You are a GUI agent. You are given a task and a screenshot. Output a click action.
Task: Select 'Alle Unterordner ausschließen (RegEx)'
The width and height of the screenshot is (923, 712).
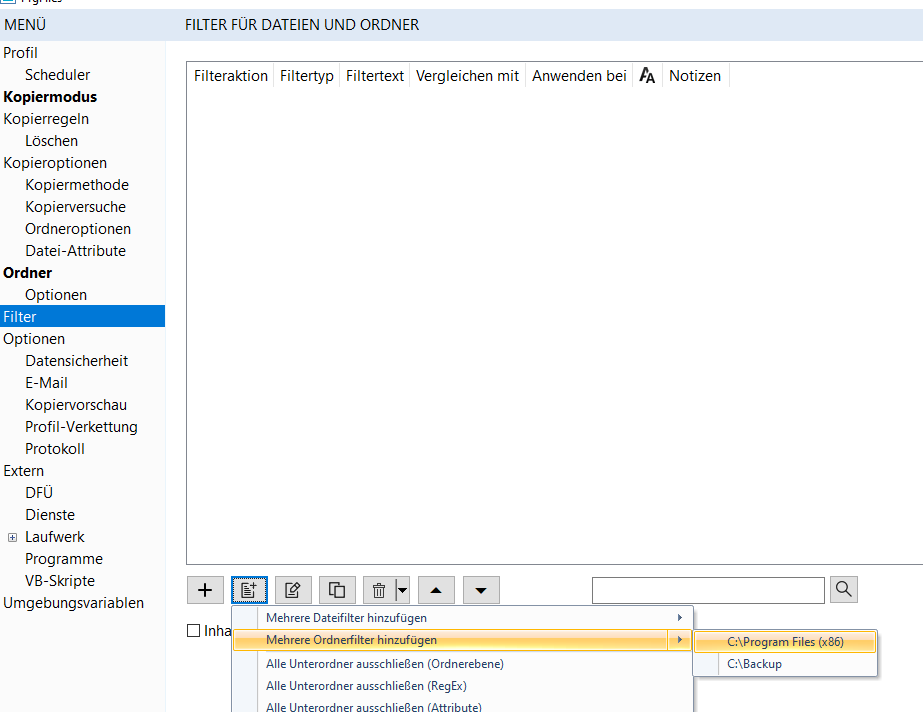coord(366,686)
